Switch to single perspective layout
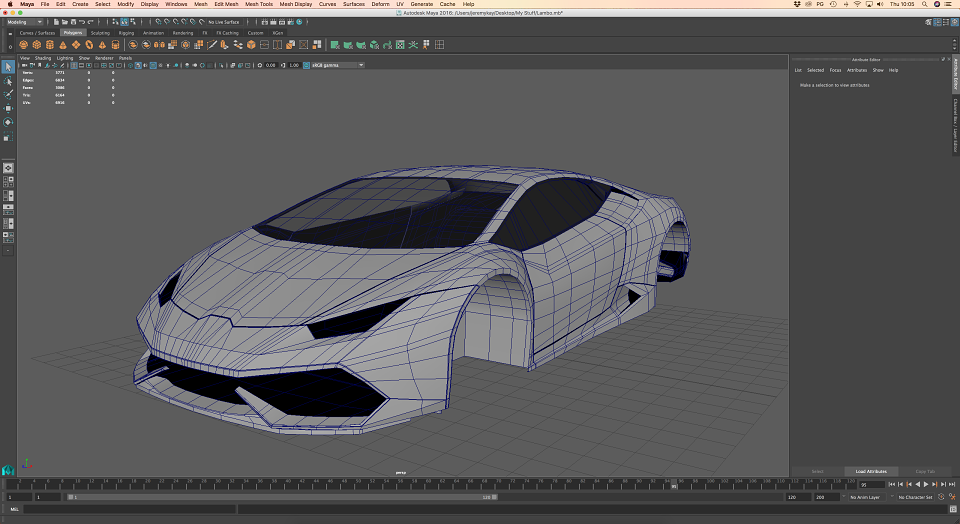 8,168
